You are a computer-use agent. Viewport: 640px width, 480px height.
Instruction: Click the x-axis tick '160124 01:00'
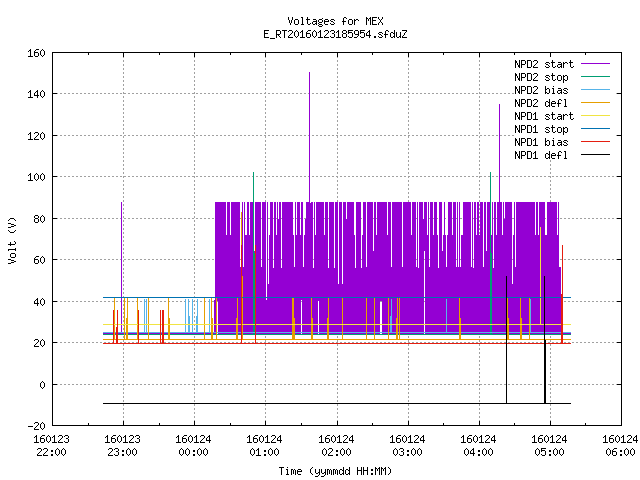click(x=264, y=446)
